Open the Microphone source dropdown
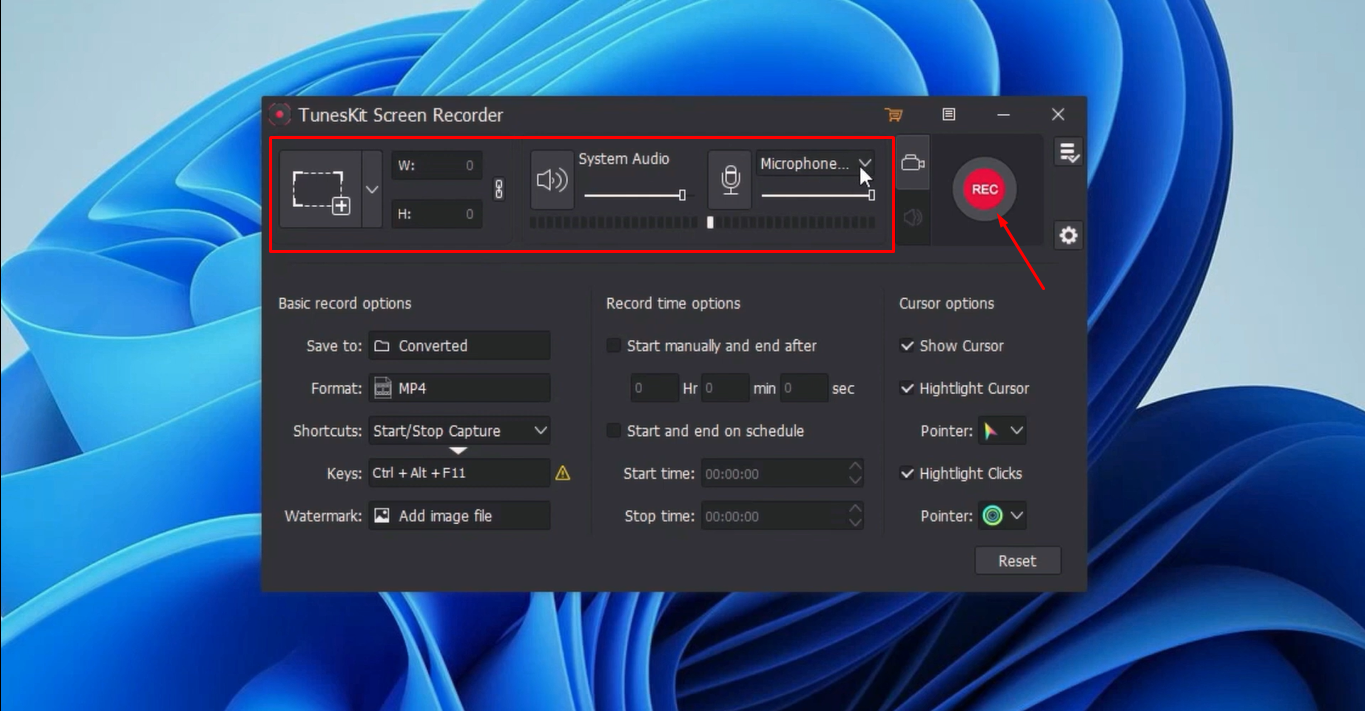This screenshot has width=1365, height=711. pos(864,163)
